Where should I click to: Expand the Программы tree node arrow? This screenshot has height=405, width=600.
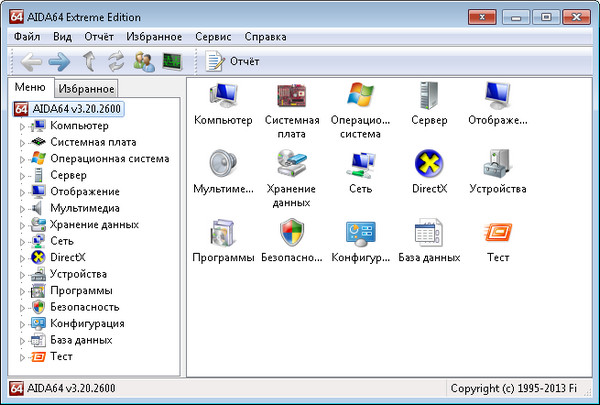coord(22,290)
